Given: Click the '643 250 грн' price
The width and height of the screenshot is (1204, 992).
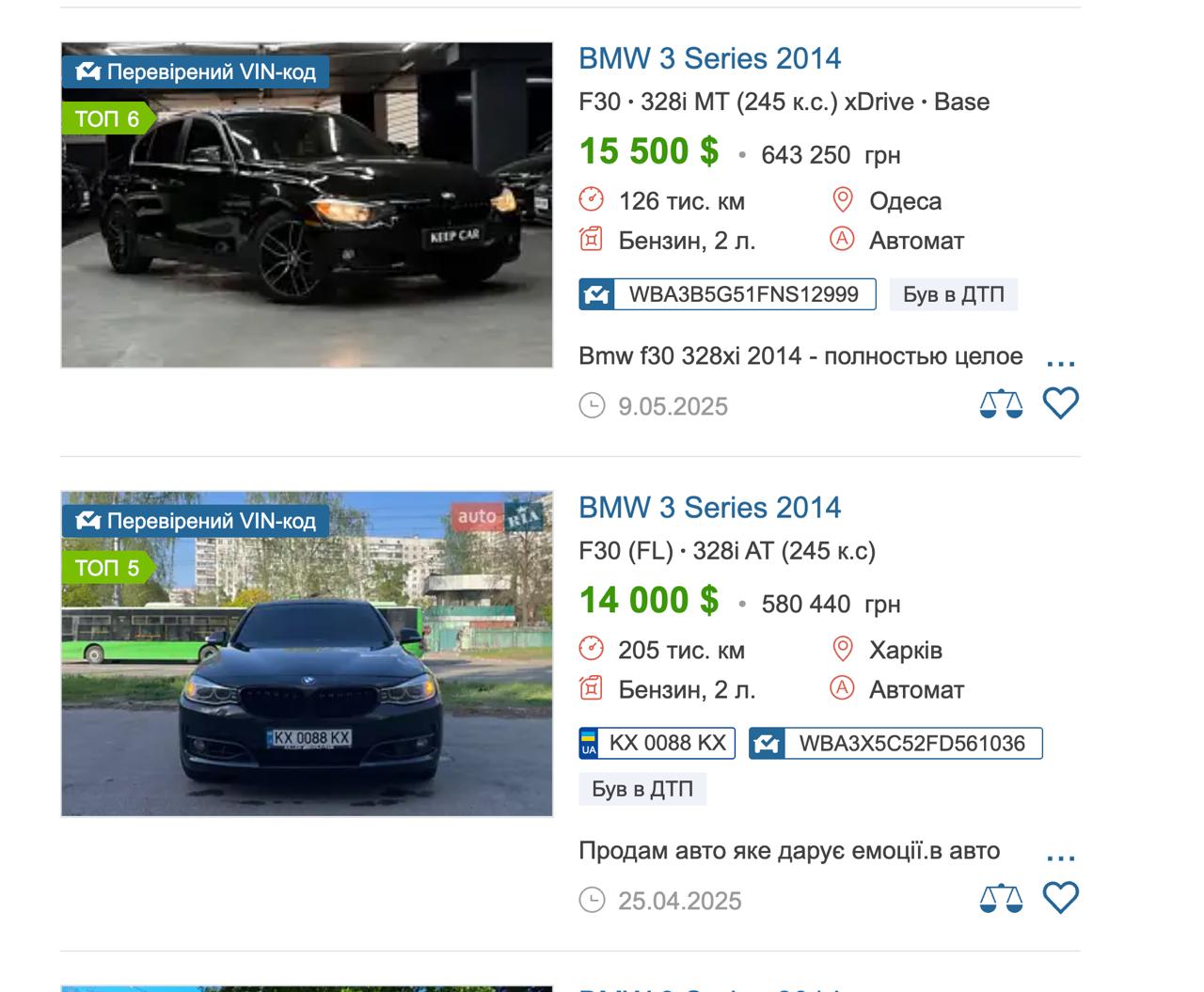Looking at the screenshot, I should pyautogui.click(x=831, y=155).
